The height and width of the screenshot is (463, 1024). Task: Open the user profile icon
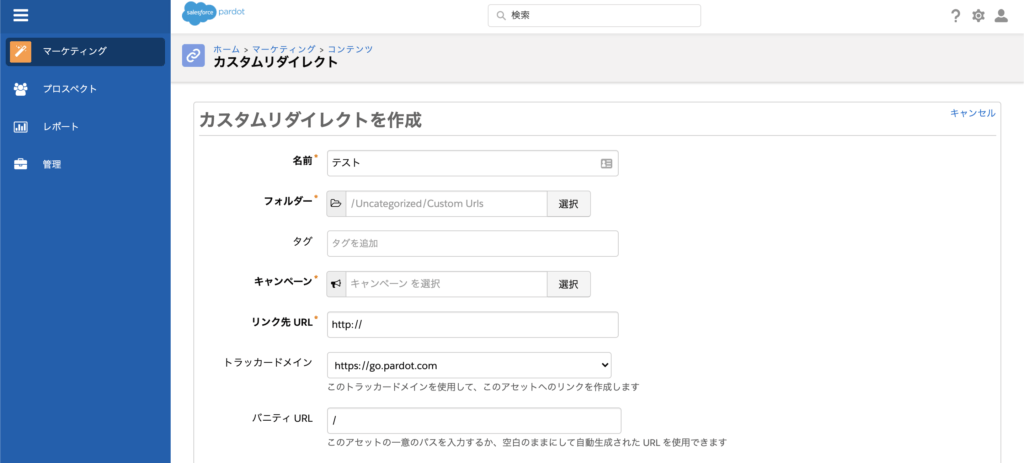click(1000, 16)
